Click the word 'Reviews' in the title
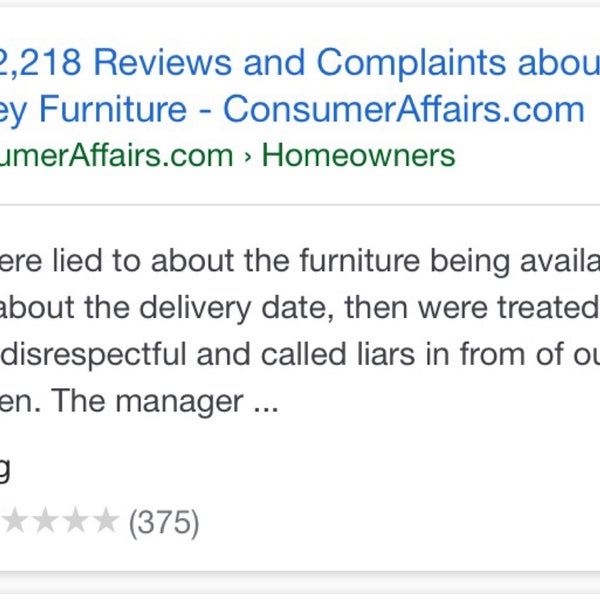 pos(163,62)
